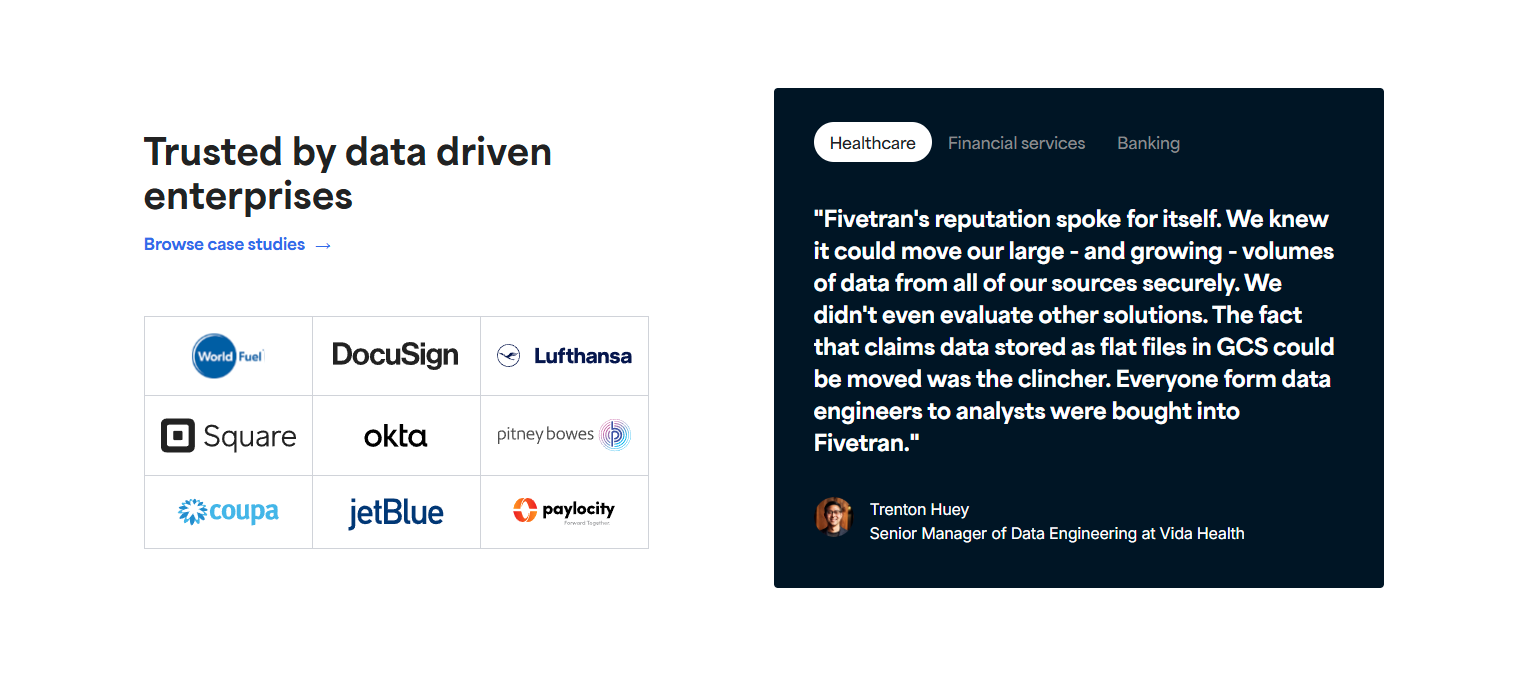Viewport: 1527px width, 676px height.
Task: Click Trenton Huey's profile photo
Action: pos(833,519)
